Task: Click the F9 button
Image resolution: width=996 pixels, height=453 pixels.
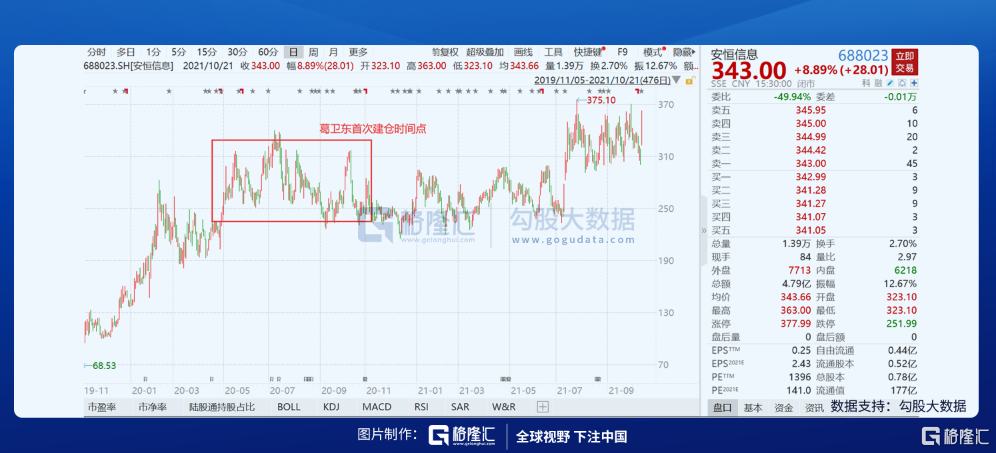Action: coord(622,52)
